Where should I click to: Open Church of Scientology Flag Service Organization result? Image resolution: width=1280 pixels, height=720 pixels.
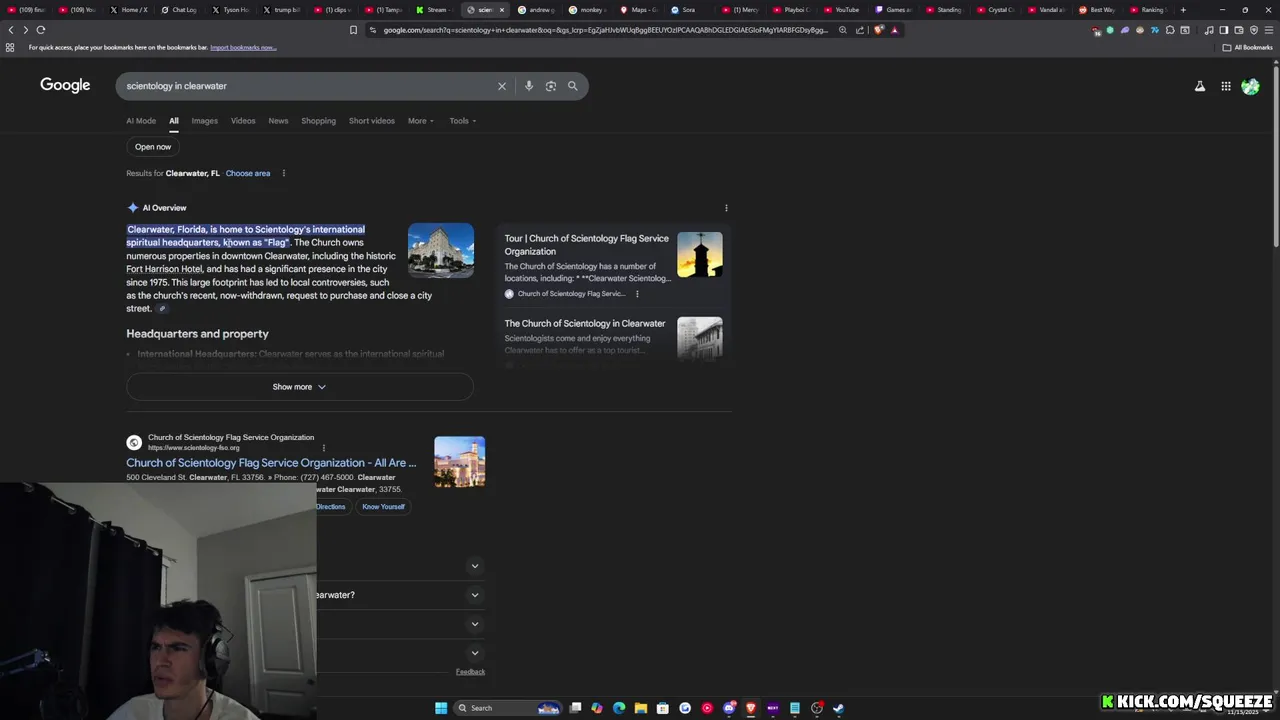271,463
